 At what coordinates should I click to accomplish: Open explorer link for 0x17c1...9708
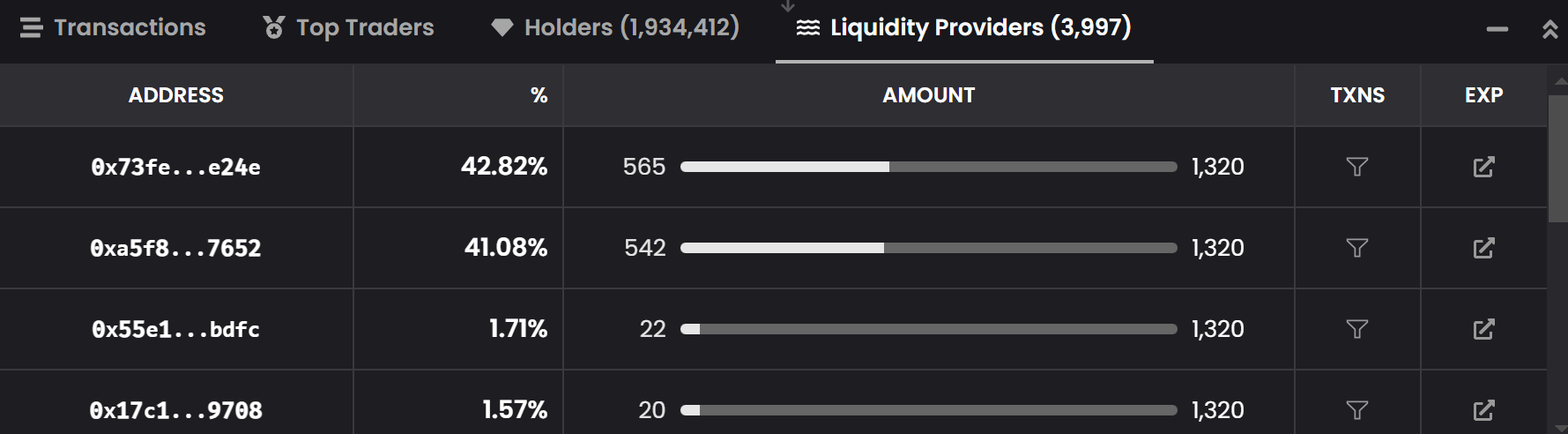tap(1483, 410)
